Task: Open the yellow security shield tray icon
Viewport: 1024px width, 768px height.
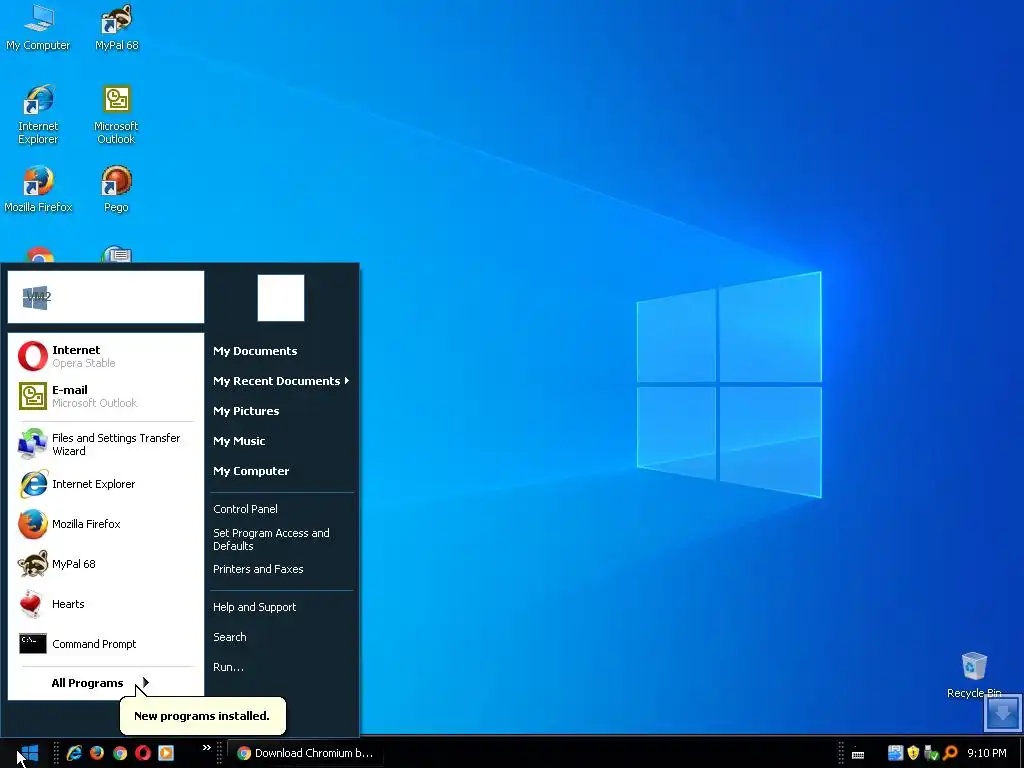Action: click(x=913, y=753)
